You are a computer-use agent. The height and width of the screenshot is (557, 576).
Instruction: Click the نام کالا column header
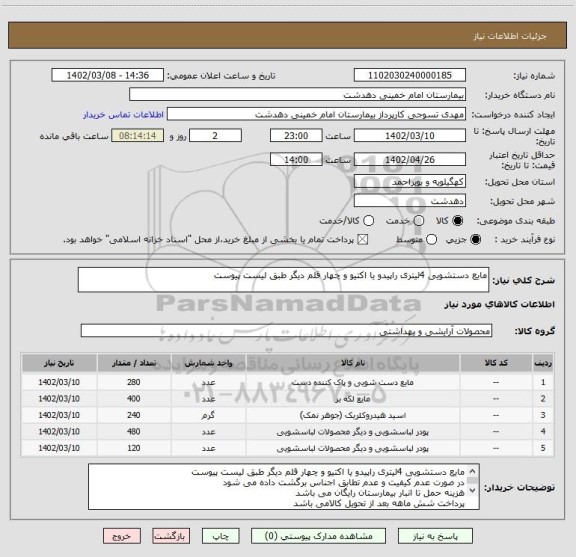pos(353,363)
